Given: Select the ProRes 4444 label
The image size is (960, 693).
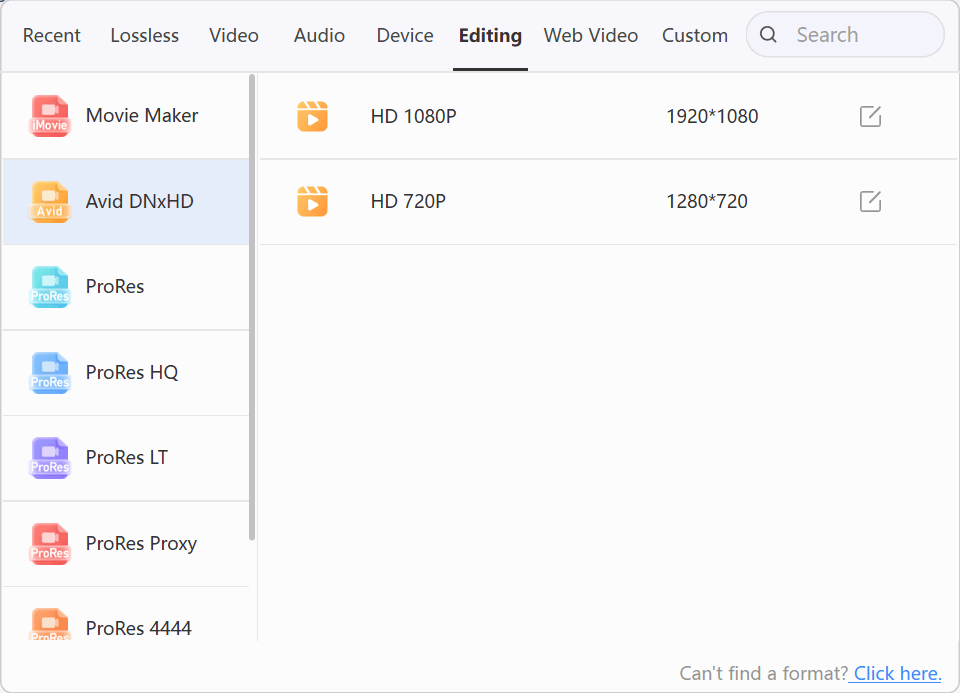Looking at the screenshot, I should pos(138,628).
